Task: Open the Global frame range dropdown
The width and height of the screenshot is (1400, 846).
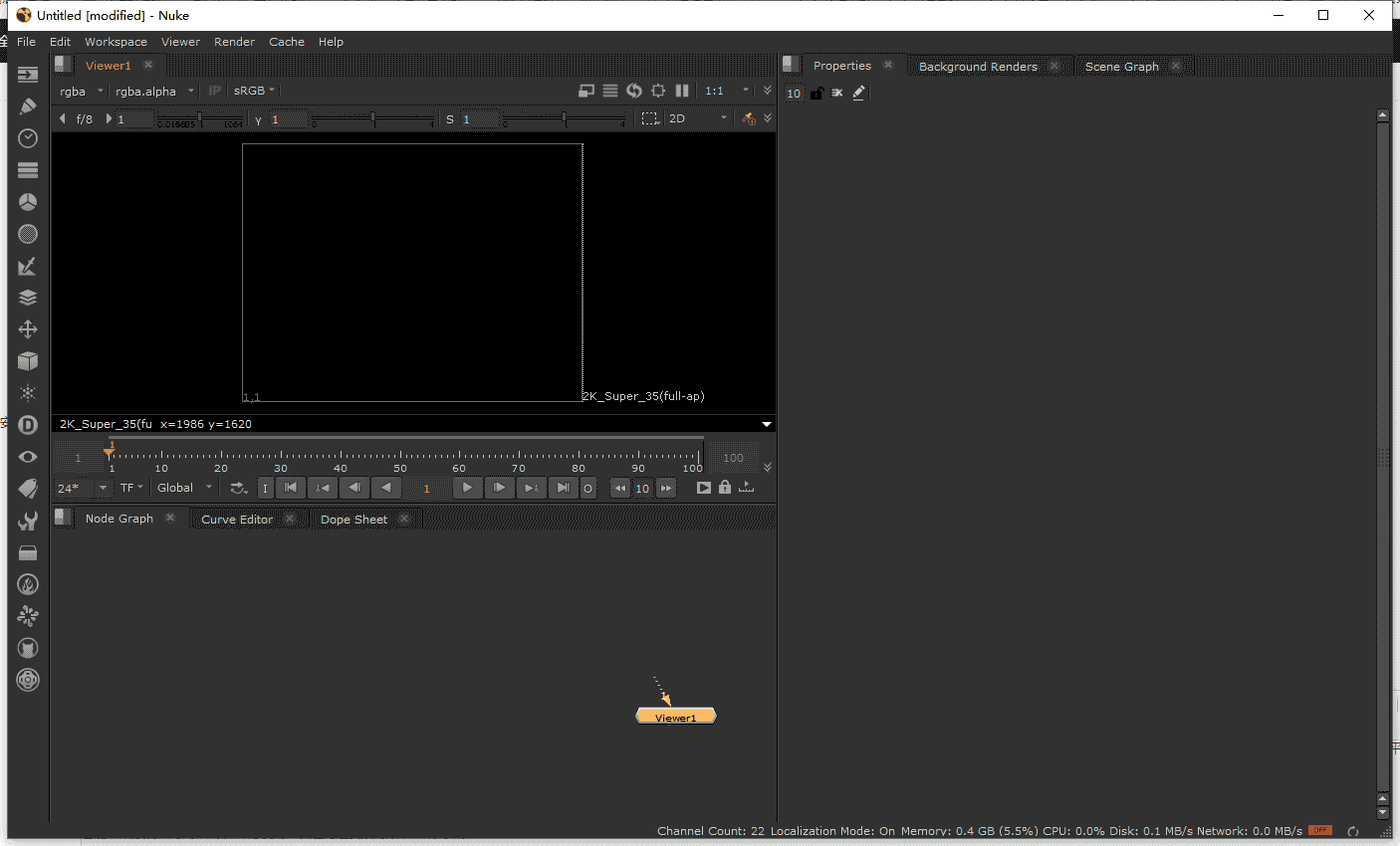Action: pyautogui.click(x=184, y=488)
